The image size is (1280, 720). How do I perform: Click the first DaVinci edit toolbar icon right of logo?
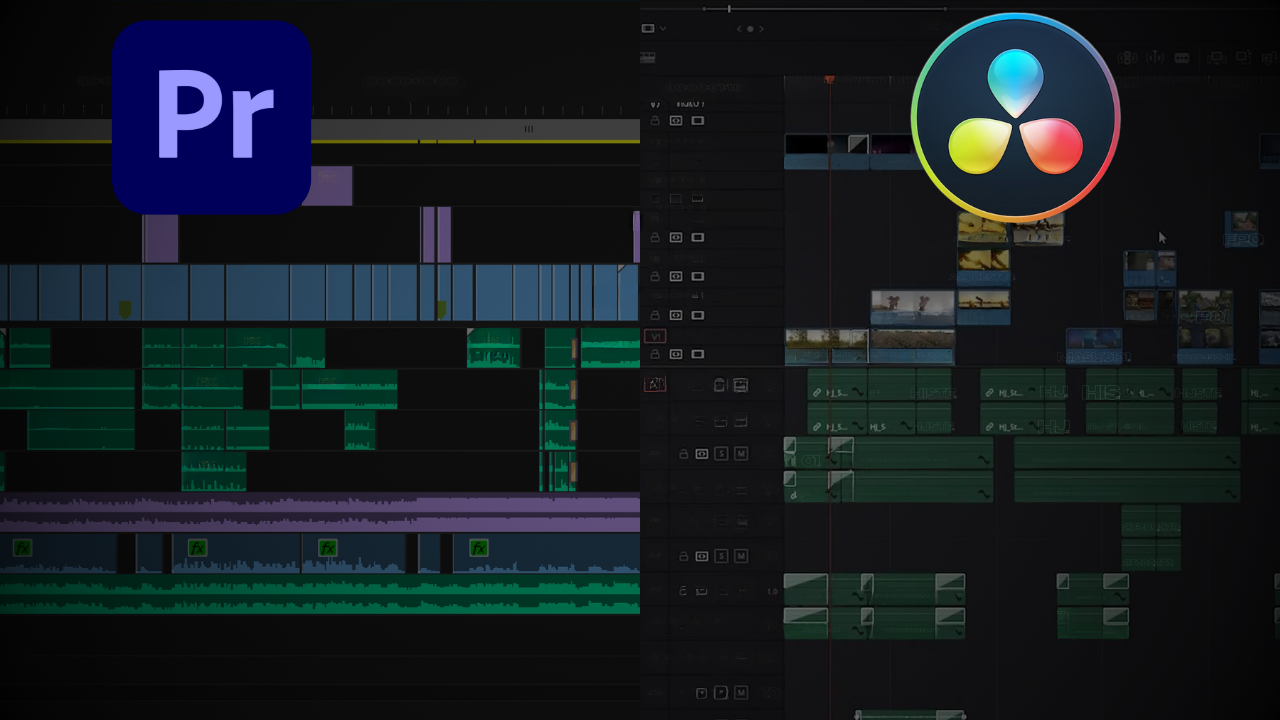(x=1128, y=58)
